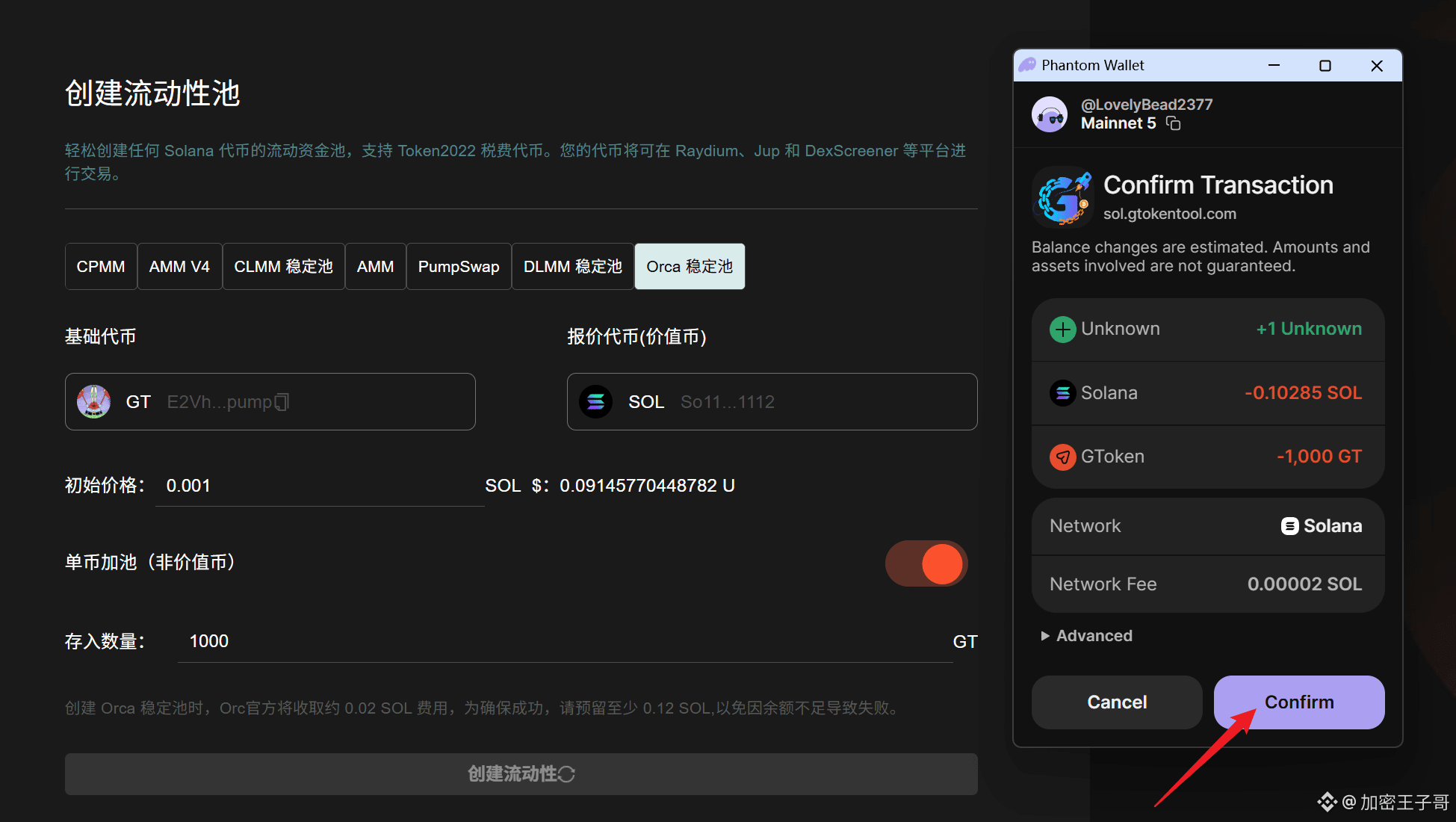Confirm the Phantom transaction
The height and width of the screenshot is (822, 1456).
click(x=1298, y=702)
